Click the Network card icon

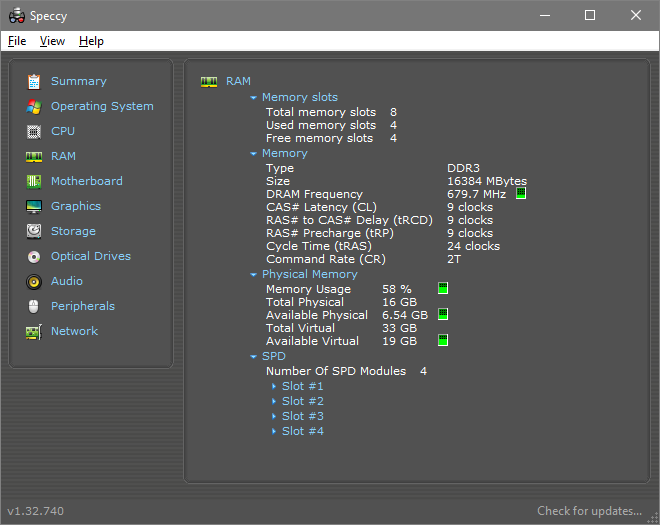coord(34,331)
